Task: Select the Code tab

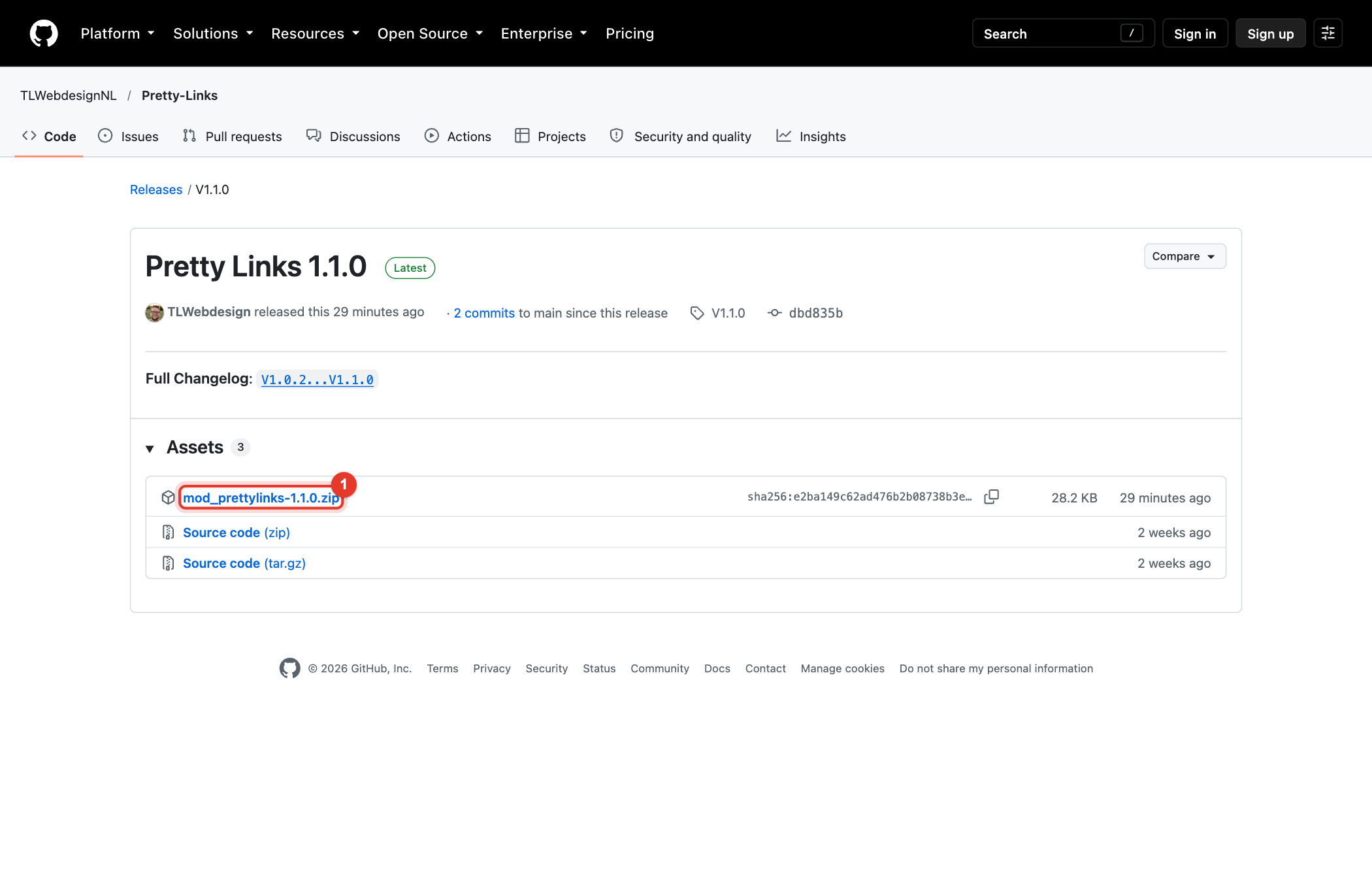Action: pyautogui.click(x=49, y=137)
